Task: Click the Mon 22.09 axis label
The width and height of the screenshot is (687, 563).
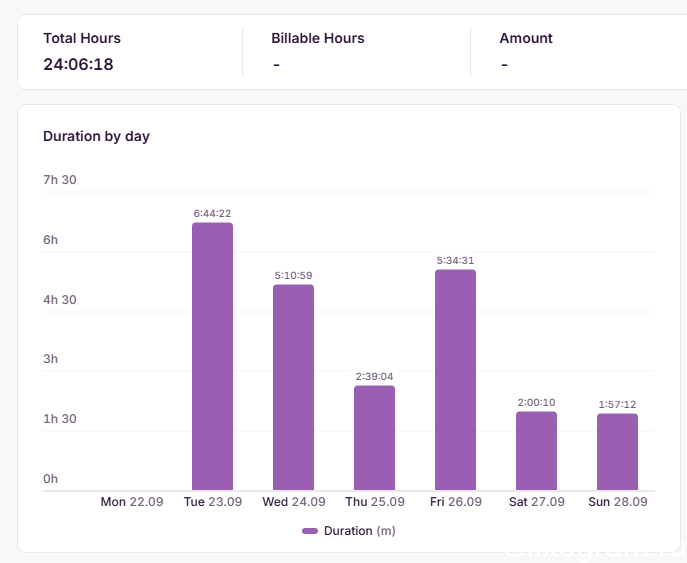Action: (x=132, y=502)
